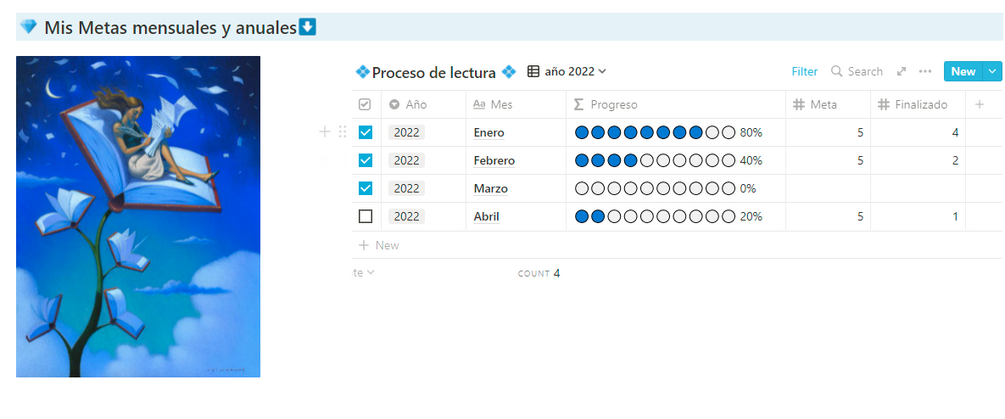1005x419 pixels.
Task: Check the Abril row checkbox
Action: coord(365,216)
